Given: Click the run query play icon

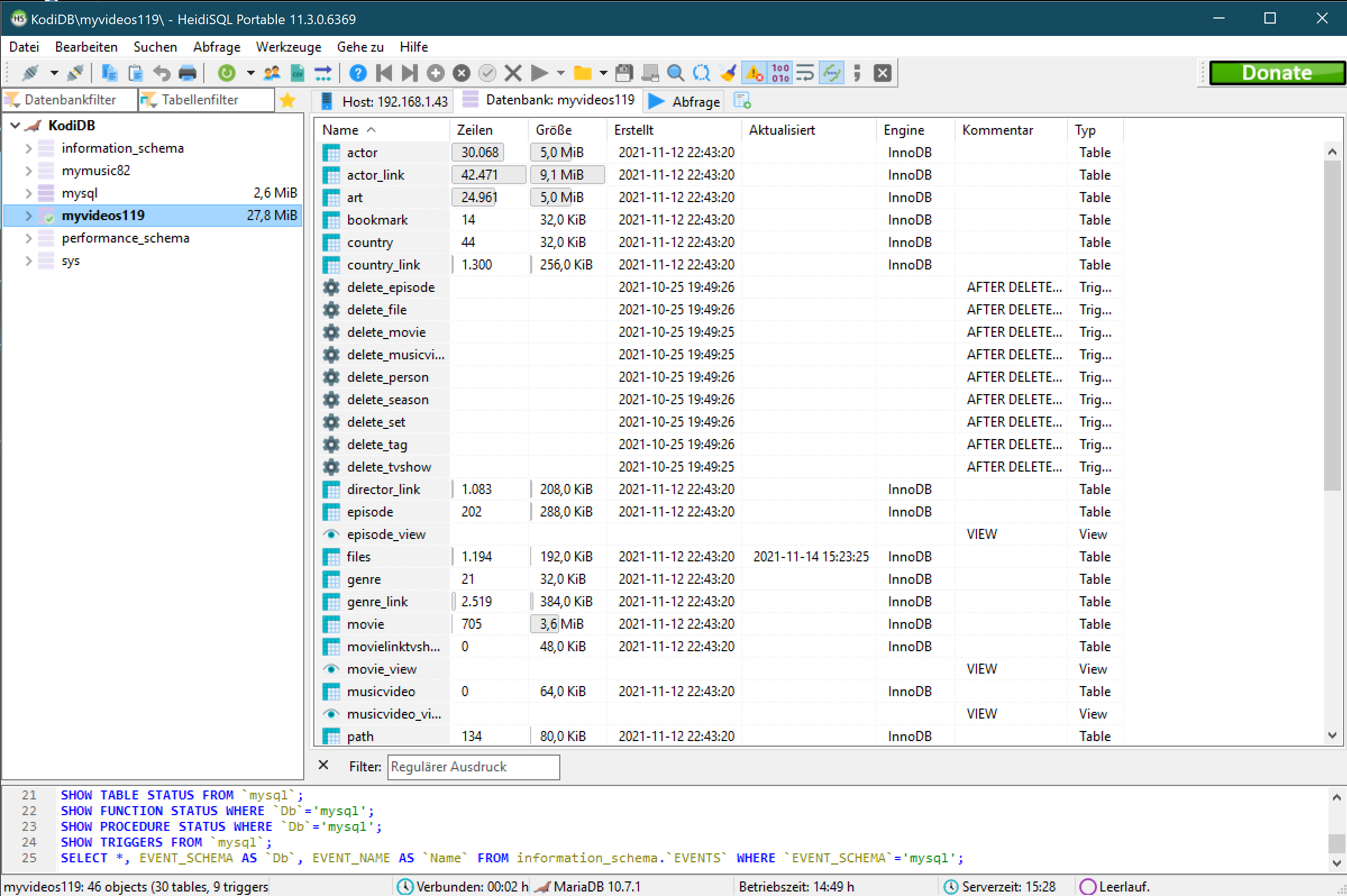Looking at the screenshot, I should tap(539, 73).
